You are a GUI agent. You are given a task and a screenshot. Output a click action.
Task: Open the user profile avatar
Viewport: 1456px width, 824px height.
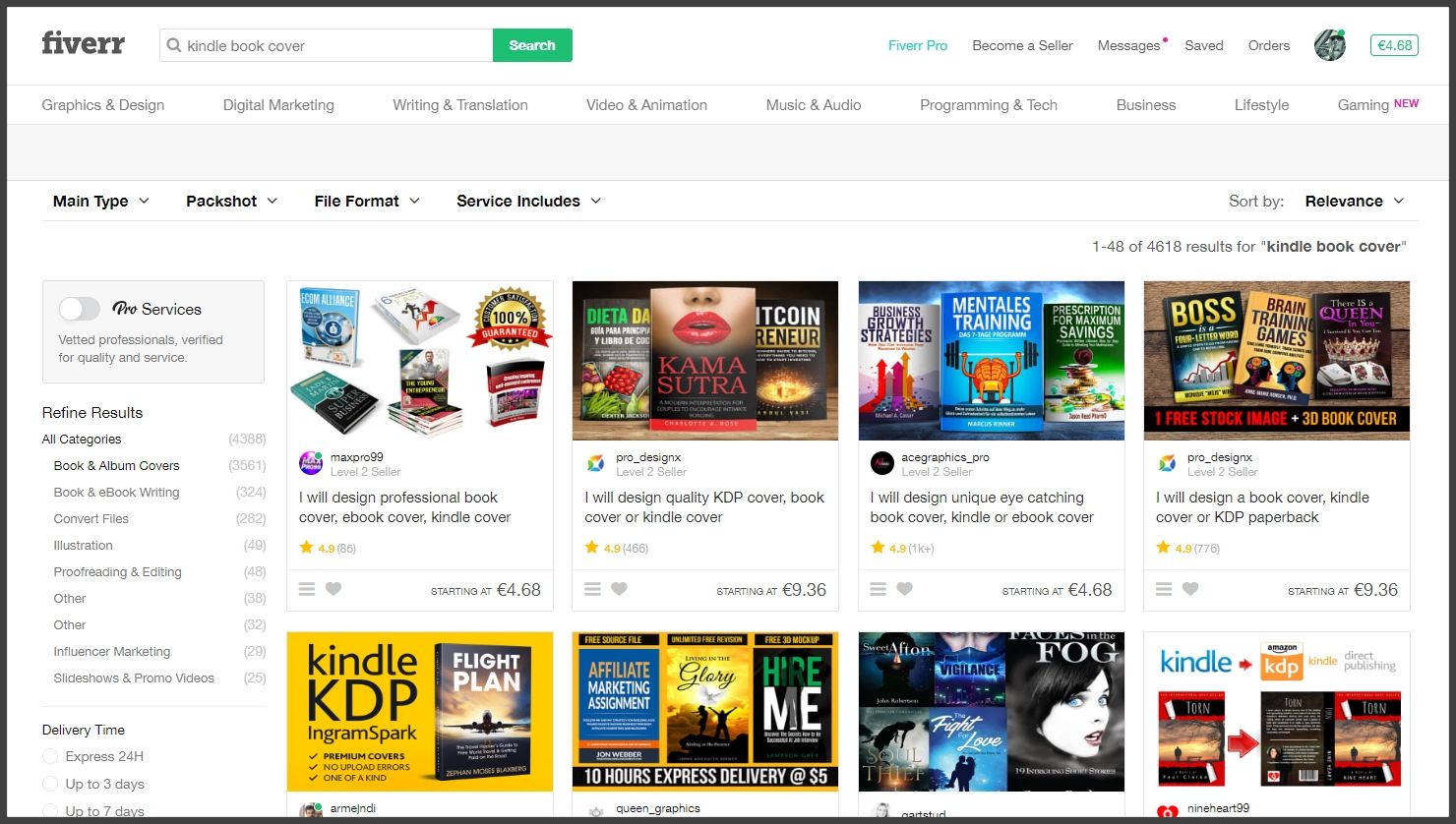(1329, 45)
